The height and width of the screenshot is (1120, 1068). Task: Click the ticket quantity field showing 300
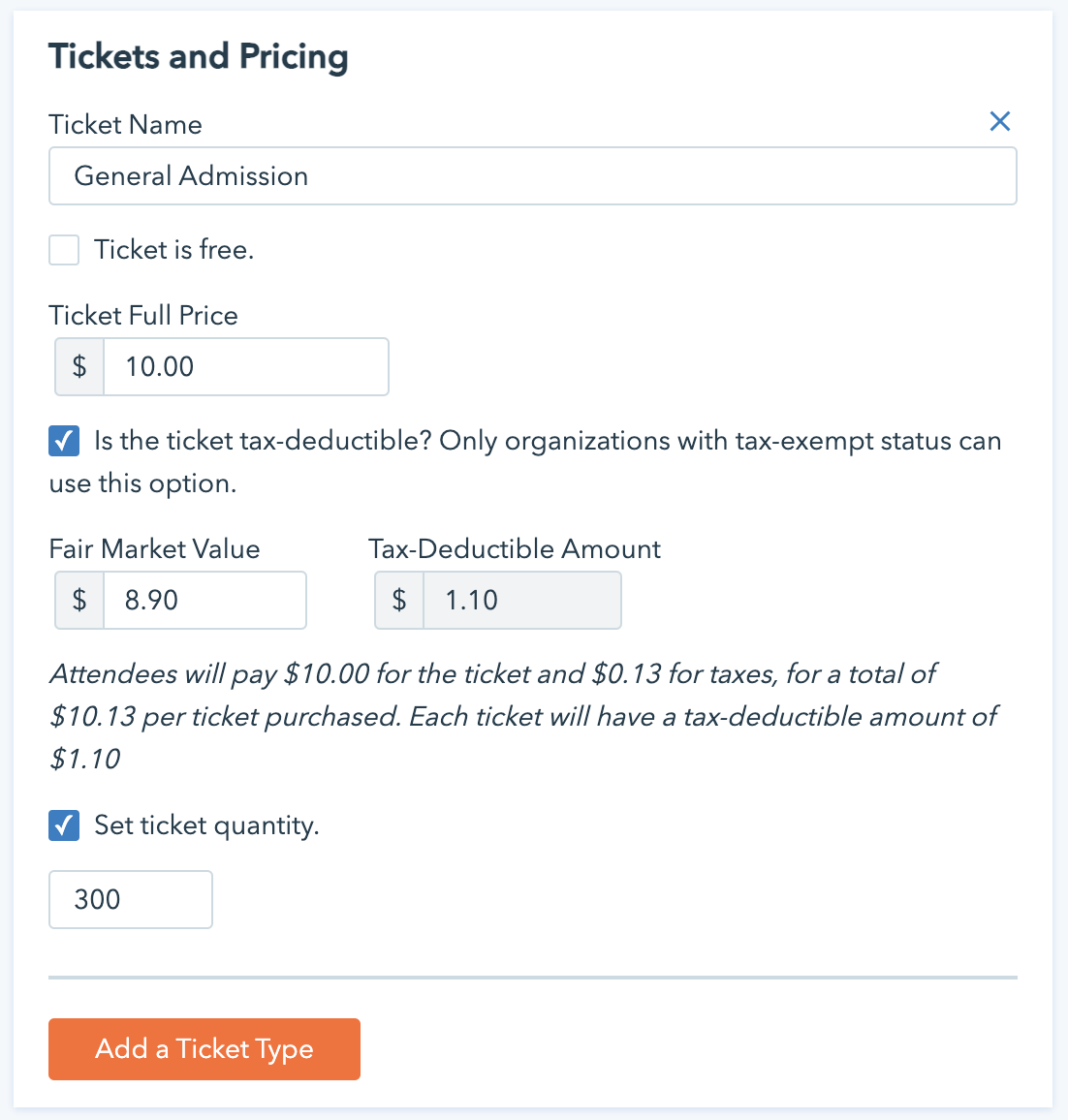[x=130, y=899]
